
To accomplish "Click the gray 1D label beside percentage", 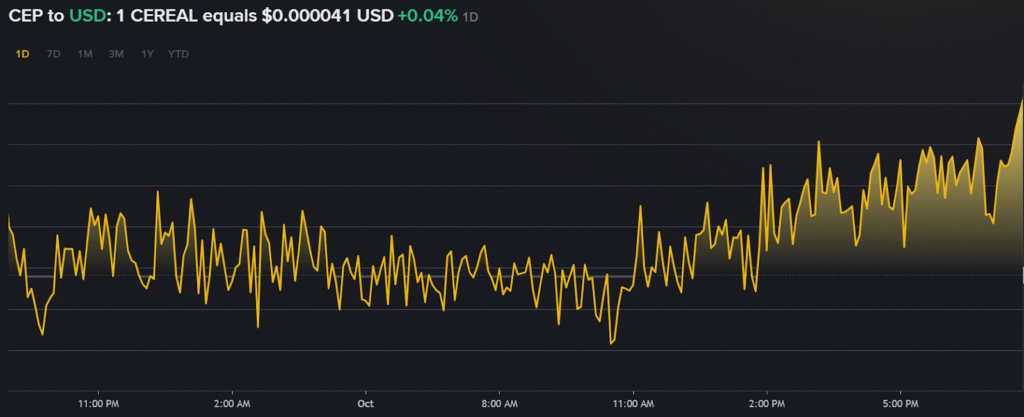I will tap(470, 19).
